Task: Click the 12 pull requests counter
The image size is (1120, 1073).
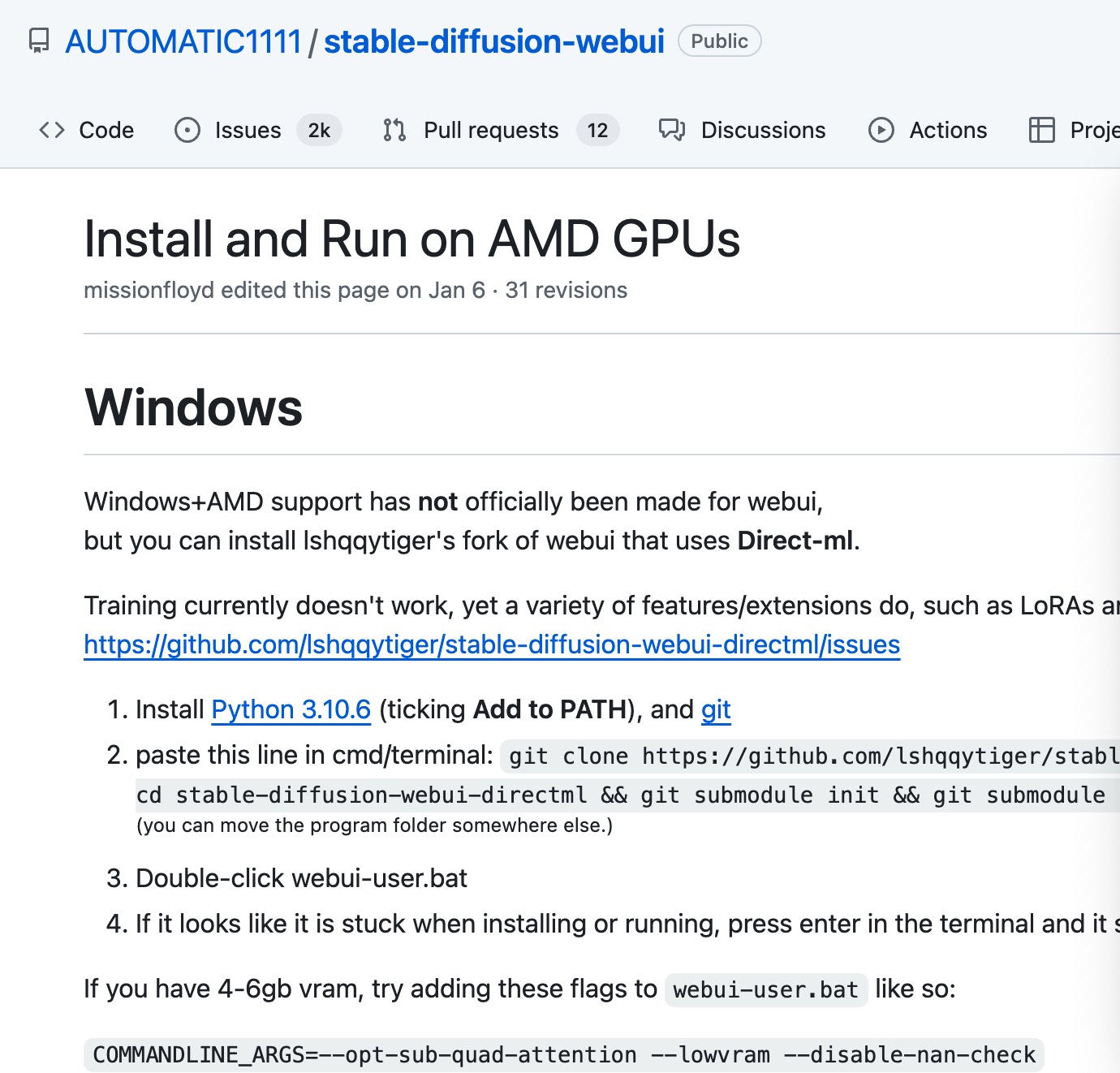Action: 598,130
